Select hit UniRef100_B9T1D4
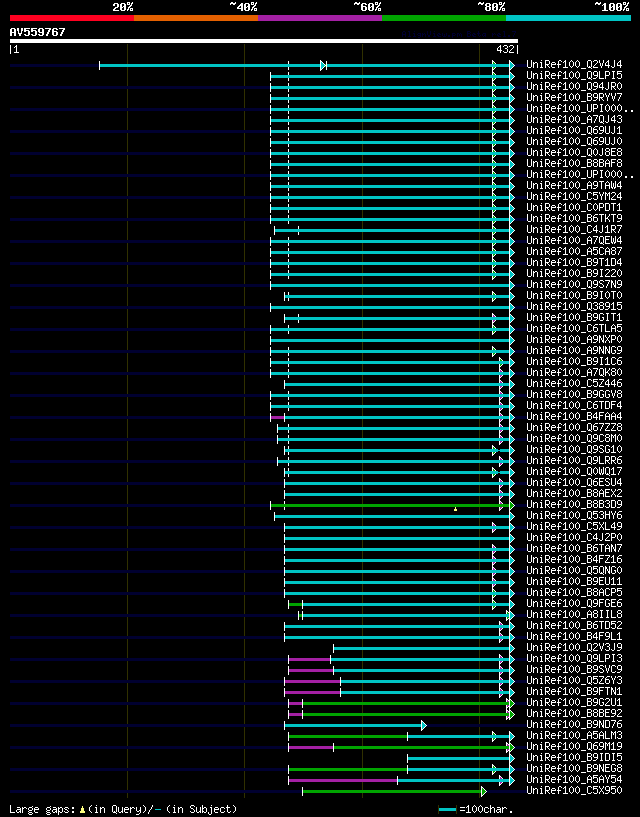Image resolution: width=640 pixels, height=817 pixels. click(574, 262)
